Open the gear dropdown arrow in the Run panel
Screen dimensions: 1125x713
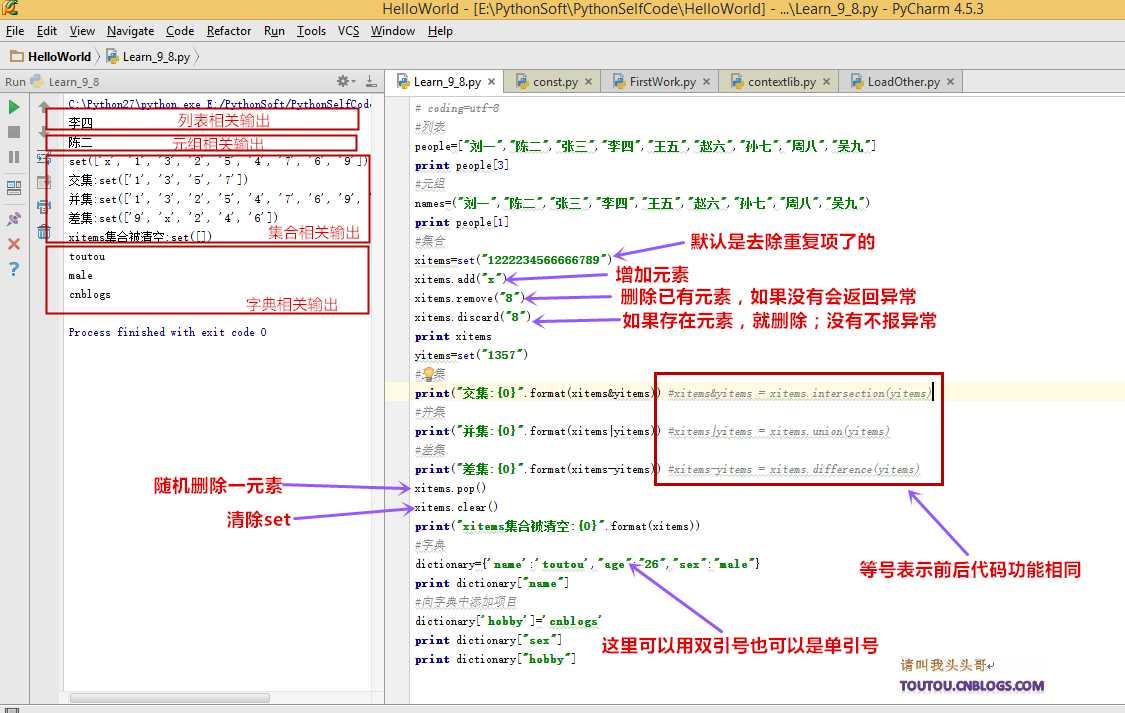(353, 81)
